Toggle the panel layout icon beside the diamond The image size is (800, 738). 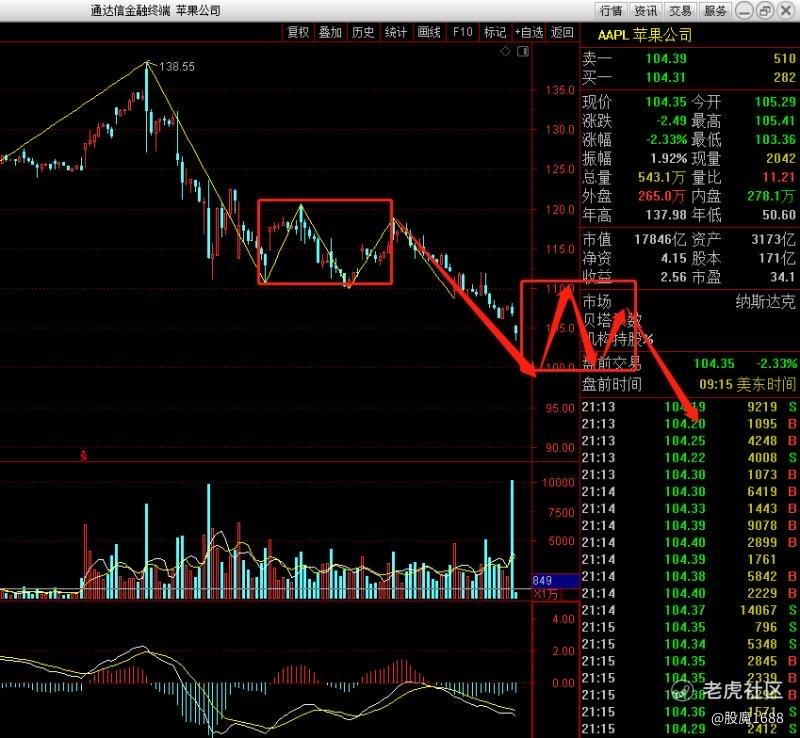point(523,51)
